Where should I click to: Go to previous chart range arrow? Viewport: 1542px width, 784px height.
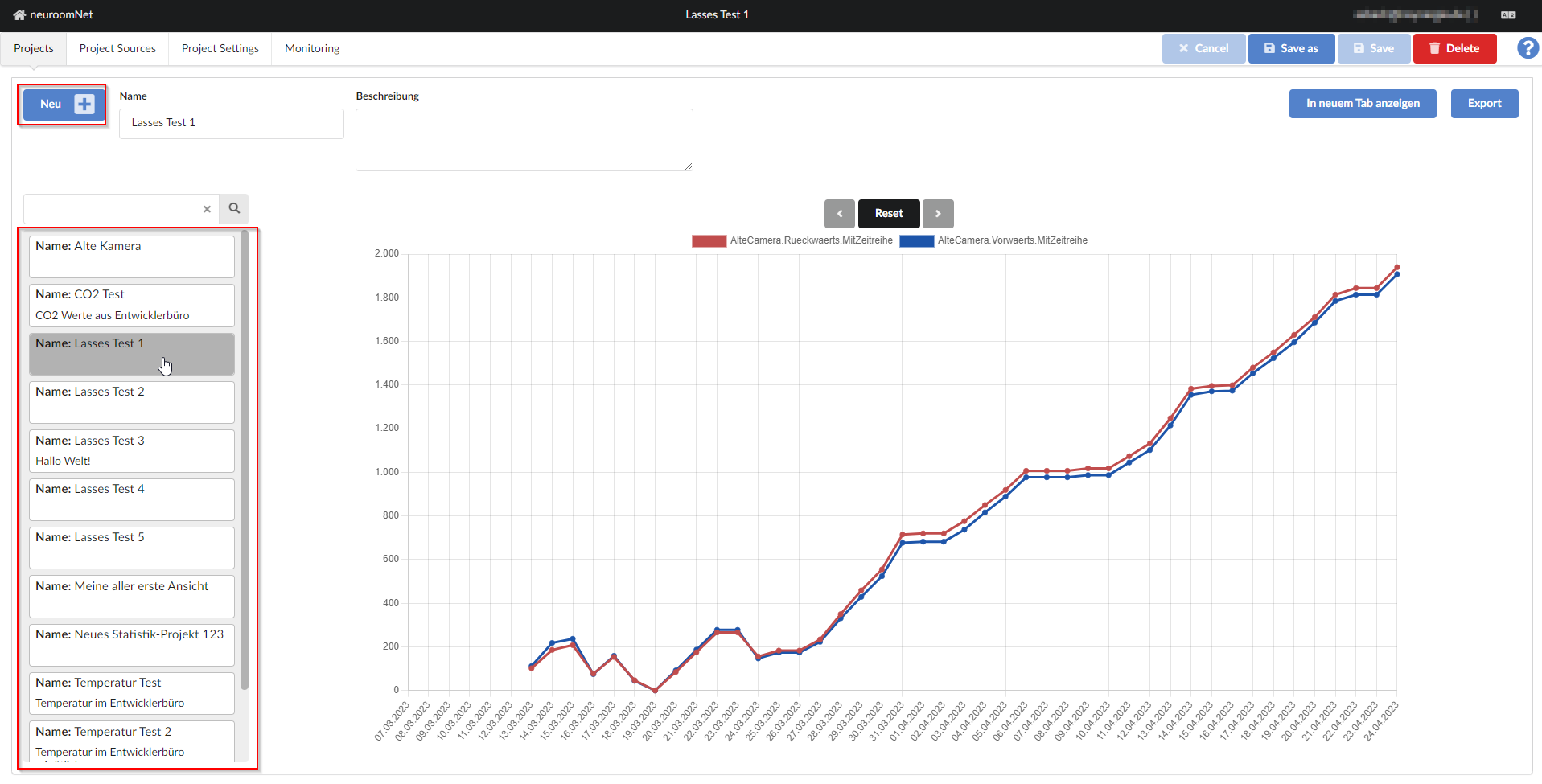point(840,214)
